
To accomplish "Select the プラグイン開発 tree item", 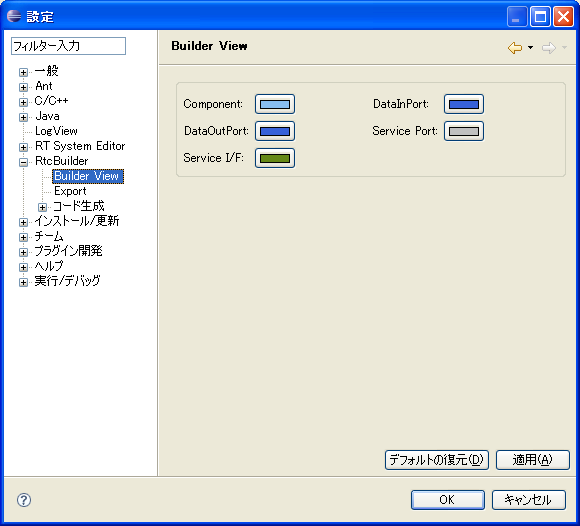I will [x=68, y=251].
